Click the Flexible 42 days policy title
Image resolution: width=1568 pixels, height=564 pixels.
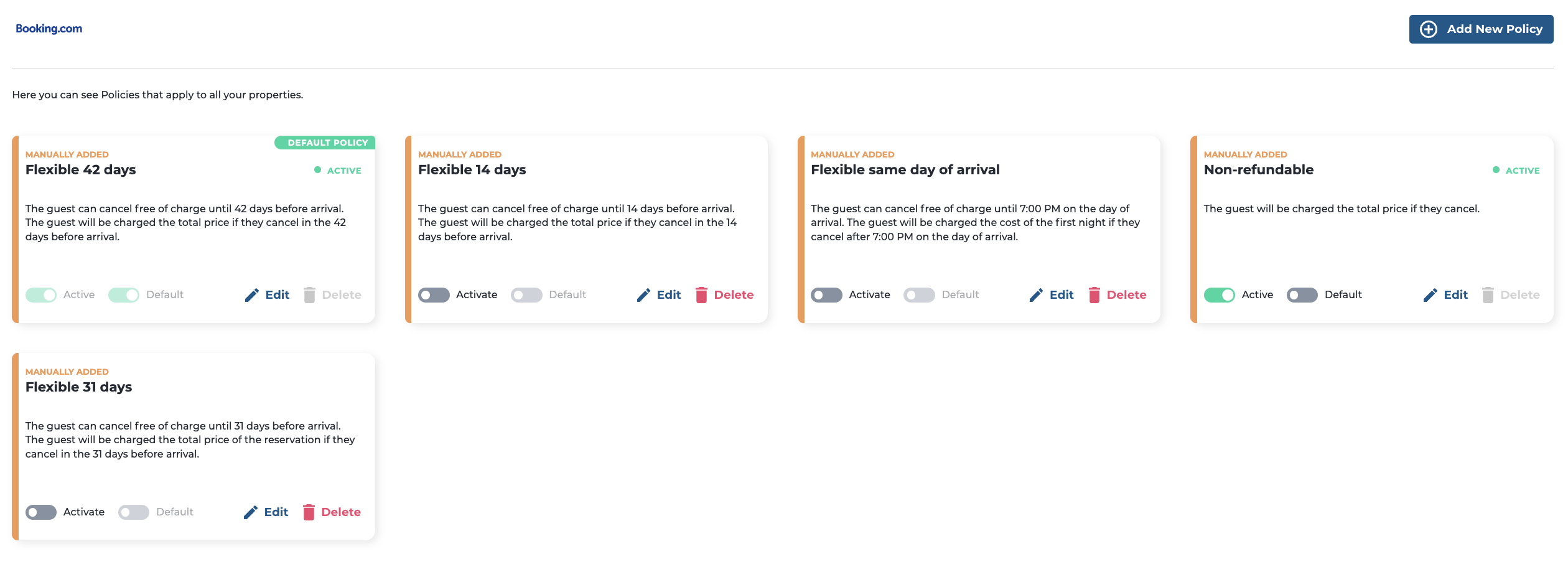coord(81,170)
